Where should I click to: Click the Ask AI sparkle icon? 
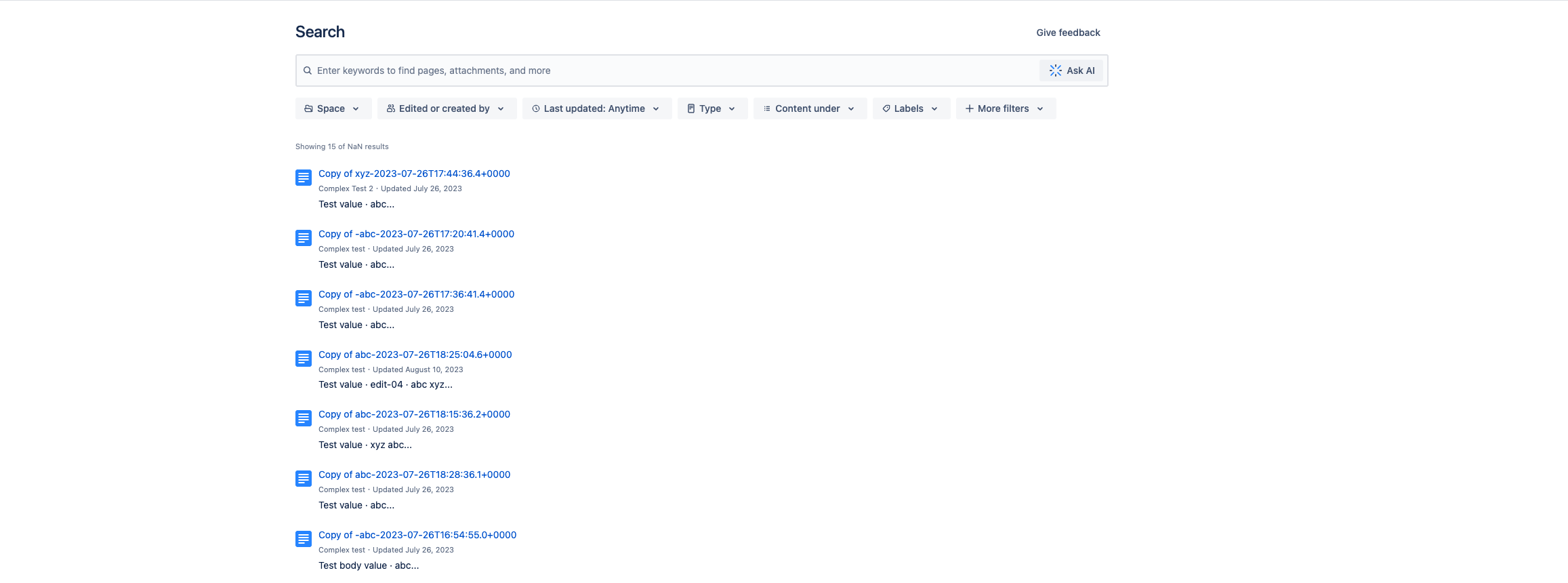click(1056, 71)
